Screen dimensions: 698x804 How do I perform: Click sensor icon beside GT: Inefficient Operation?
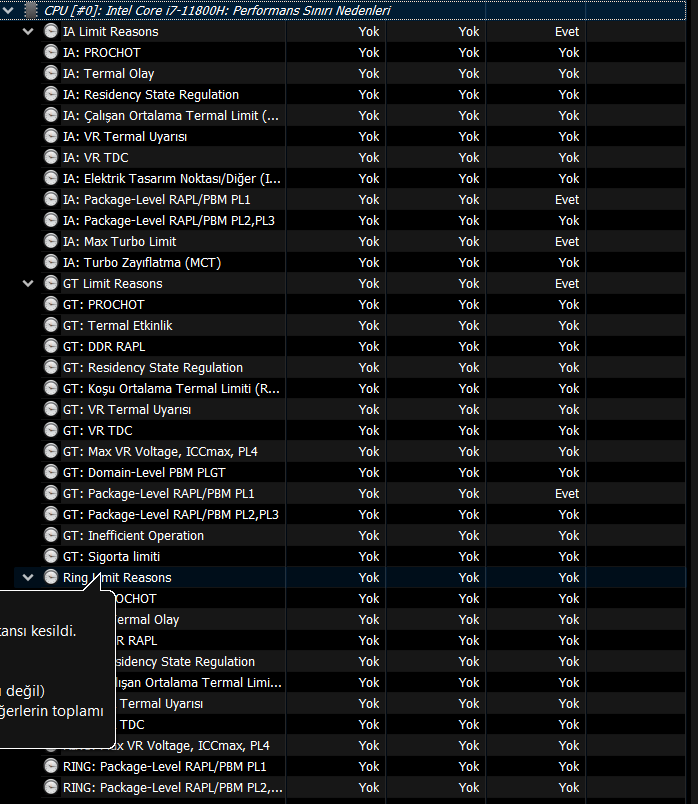point(51,536)
